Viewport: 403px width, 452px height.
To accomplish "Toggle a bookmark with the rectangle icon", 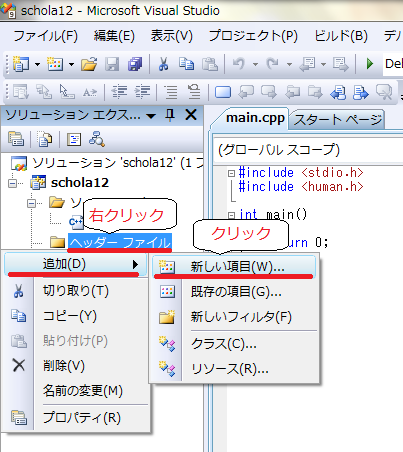I will (223, 92).
